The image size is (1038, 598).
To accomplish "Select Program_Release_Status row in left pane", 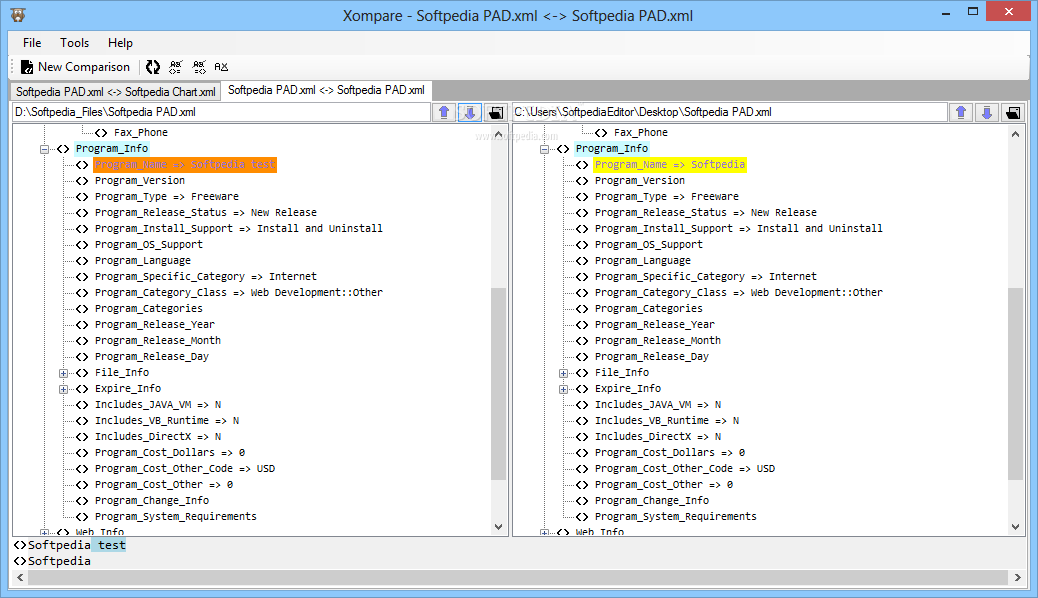I will [205, 213].
